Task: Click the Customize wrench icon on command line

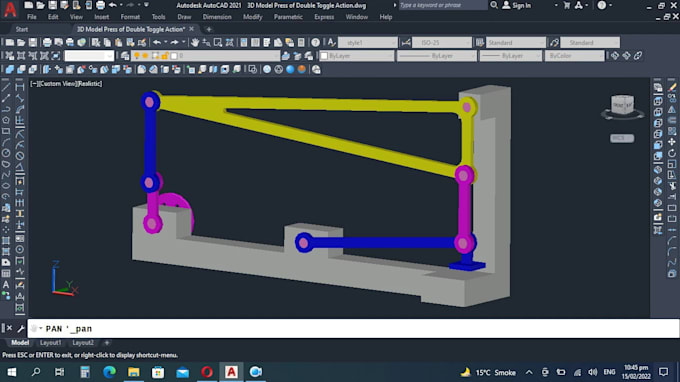Action: point(20,329)
